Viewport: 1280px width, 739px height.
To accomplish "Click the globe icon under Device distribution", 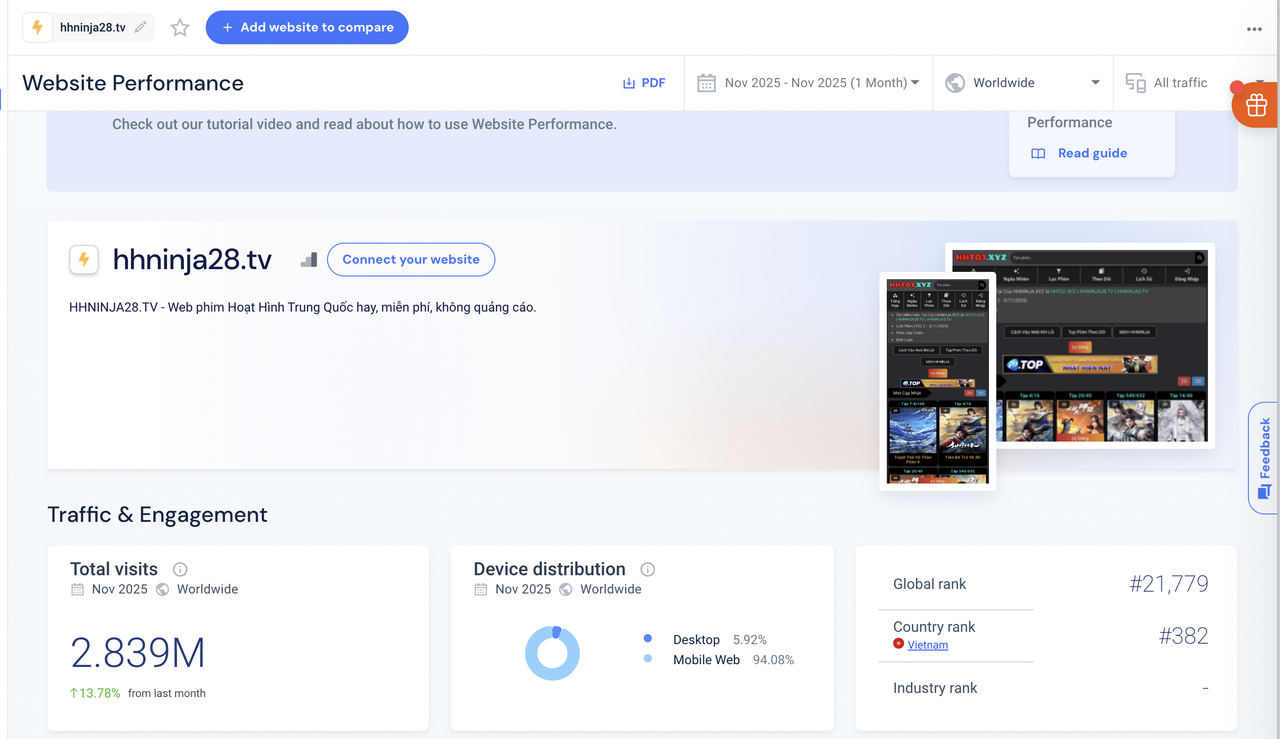I will click(x=566, y=590).
